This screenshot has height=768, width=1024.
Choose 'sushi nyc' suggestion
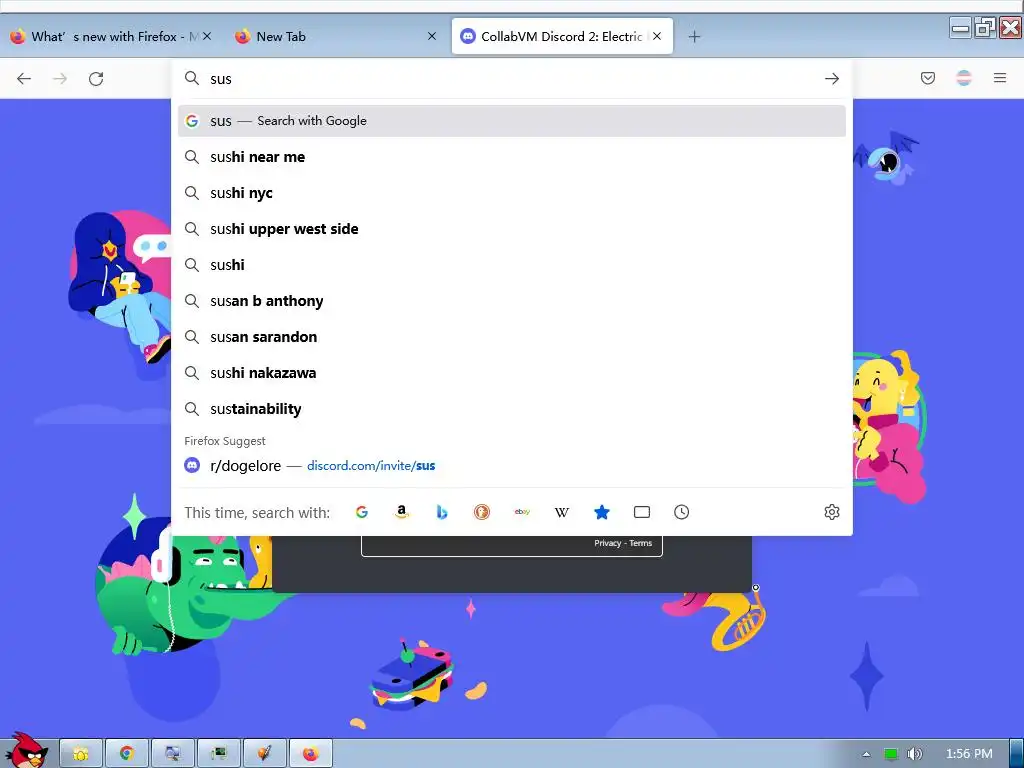click(x=511, y=193)
